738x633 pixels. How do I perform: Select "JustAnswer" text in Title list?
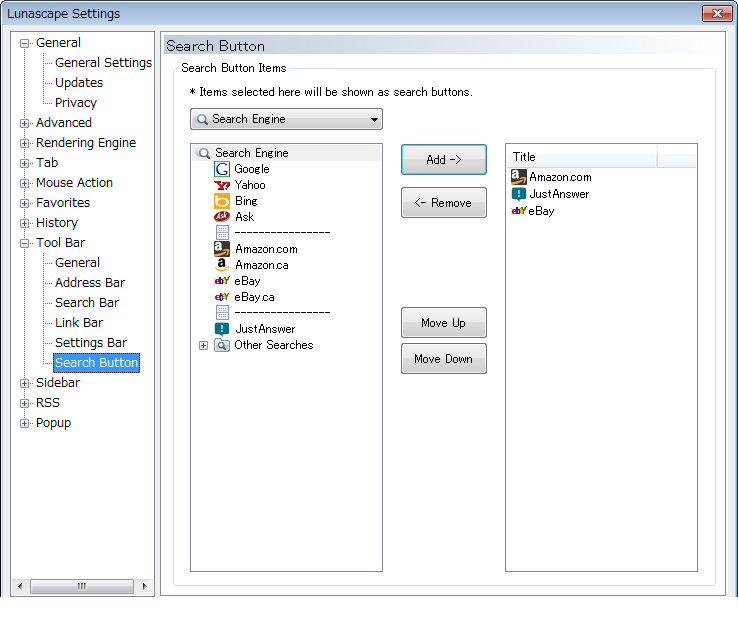559,194
